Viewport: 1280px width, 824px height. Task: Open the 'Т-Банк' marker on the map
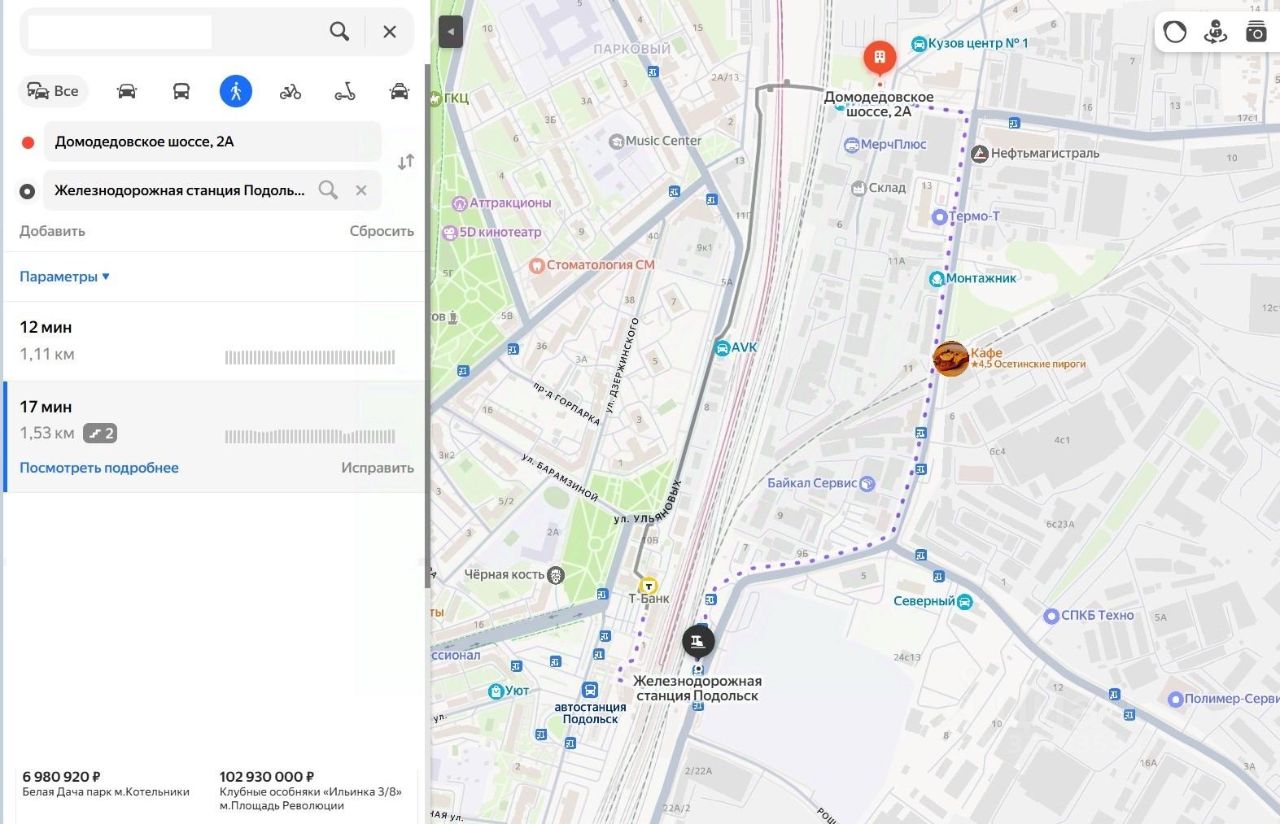pos(649,585)
